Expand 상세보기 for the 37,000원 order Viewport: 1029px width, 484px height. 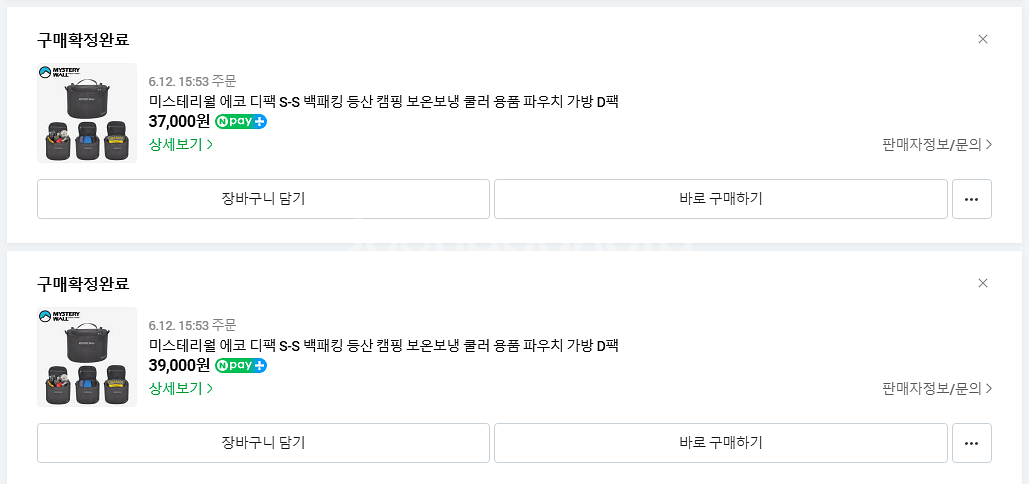point(181,144)
